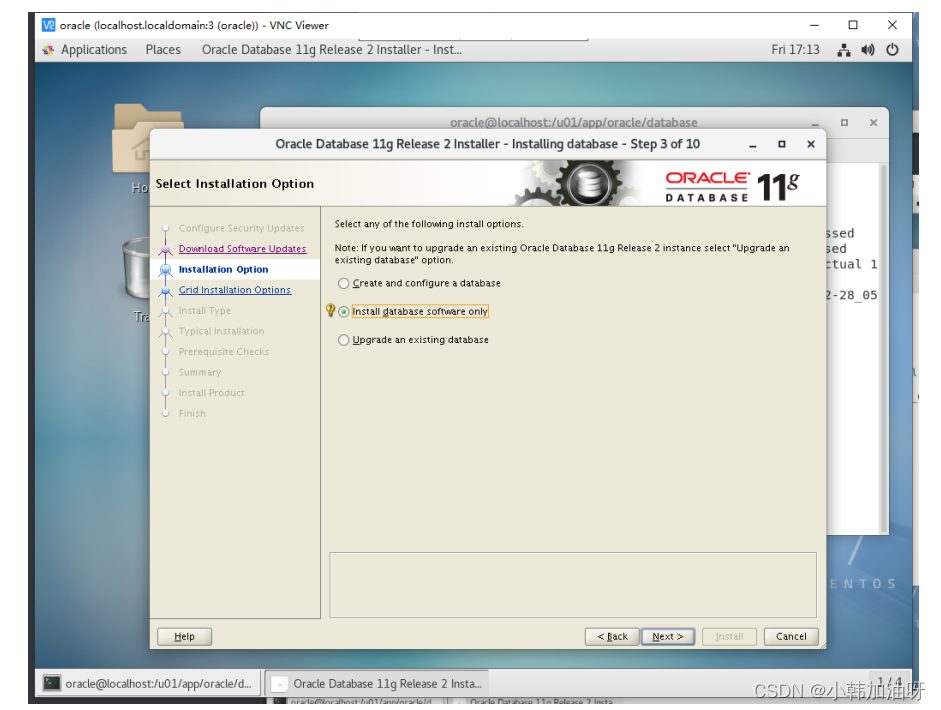Maximize the terminal window behind installer
Viewport: 941px width, 710px height.
click(844, 122)
